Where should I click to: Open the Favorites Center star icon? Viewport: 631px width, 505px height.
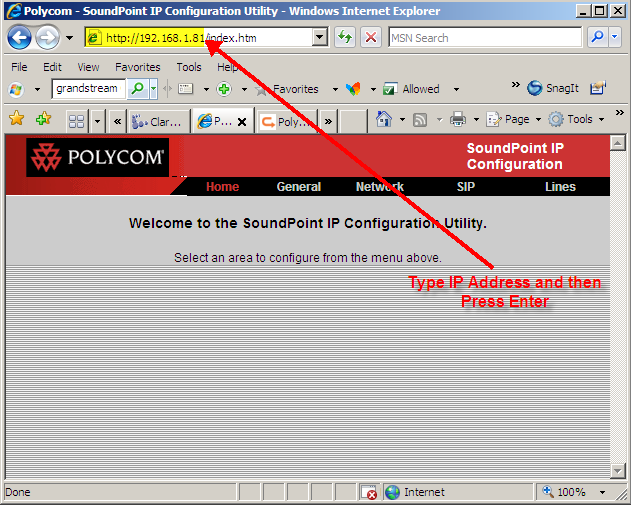(x=16, y=119)
